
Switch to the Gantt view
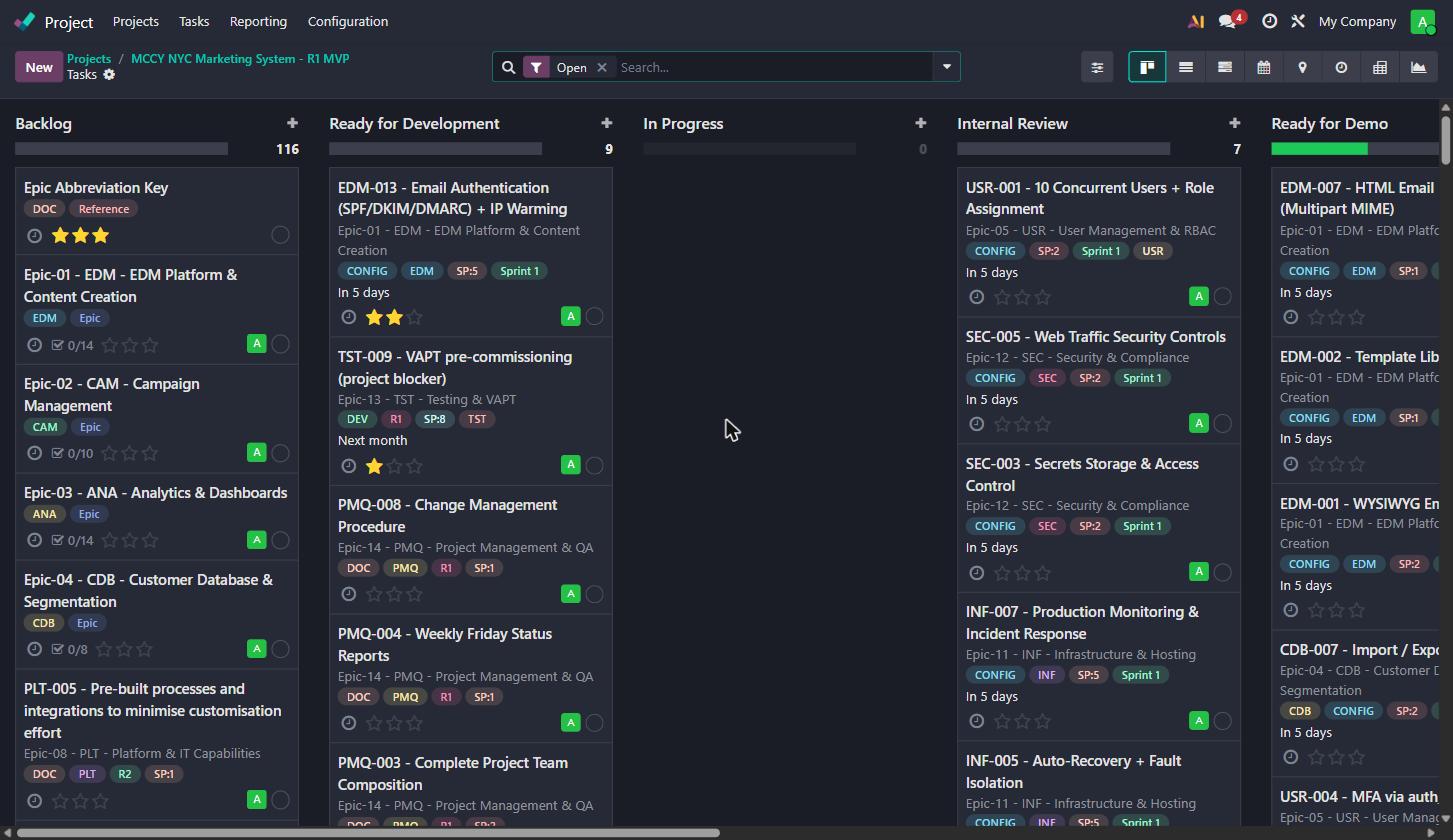[x=1225, y=67]
